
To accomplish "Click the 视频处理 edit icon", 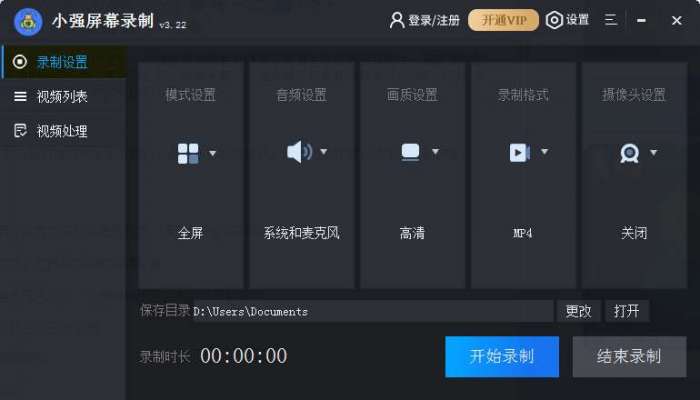I will pyautogui.click(x=20, y=130).
